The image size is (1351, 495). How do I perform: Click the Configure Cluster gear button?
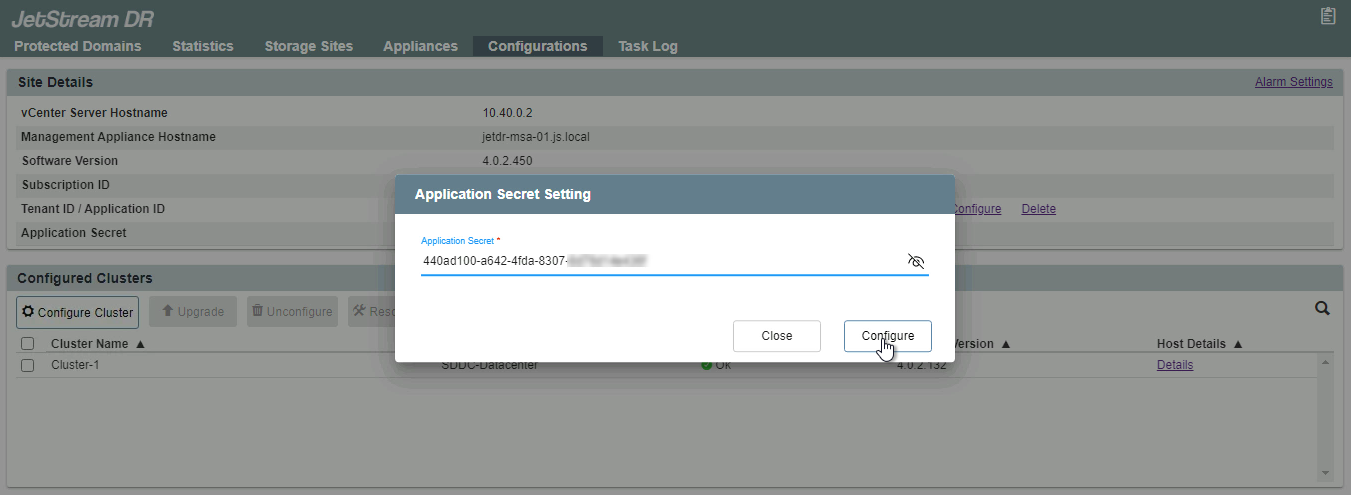point(77,312)
